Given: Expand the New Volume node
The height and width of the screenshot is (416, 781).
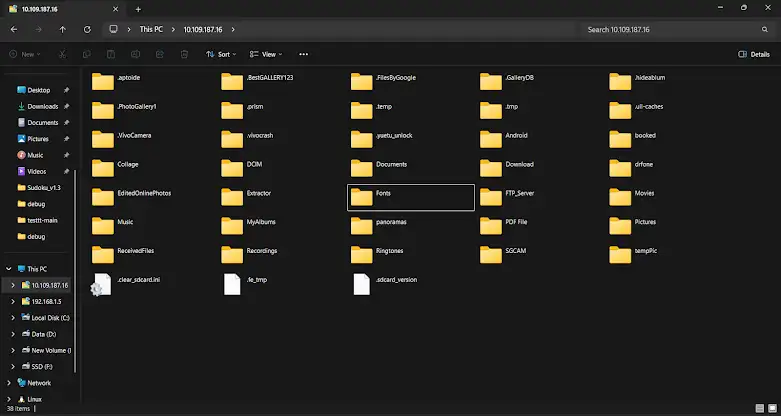Looking at the screenshot, I should [13, 350].
